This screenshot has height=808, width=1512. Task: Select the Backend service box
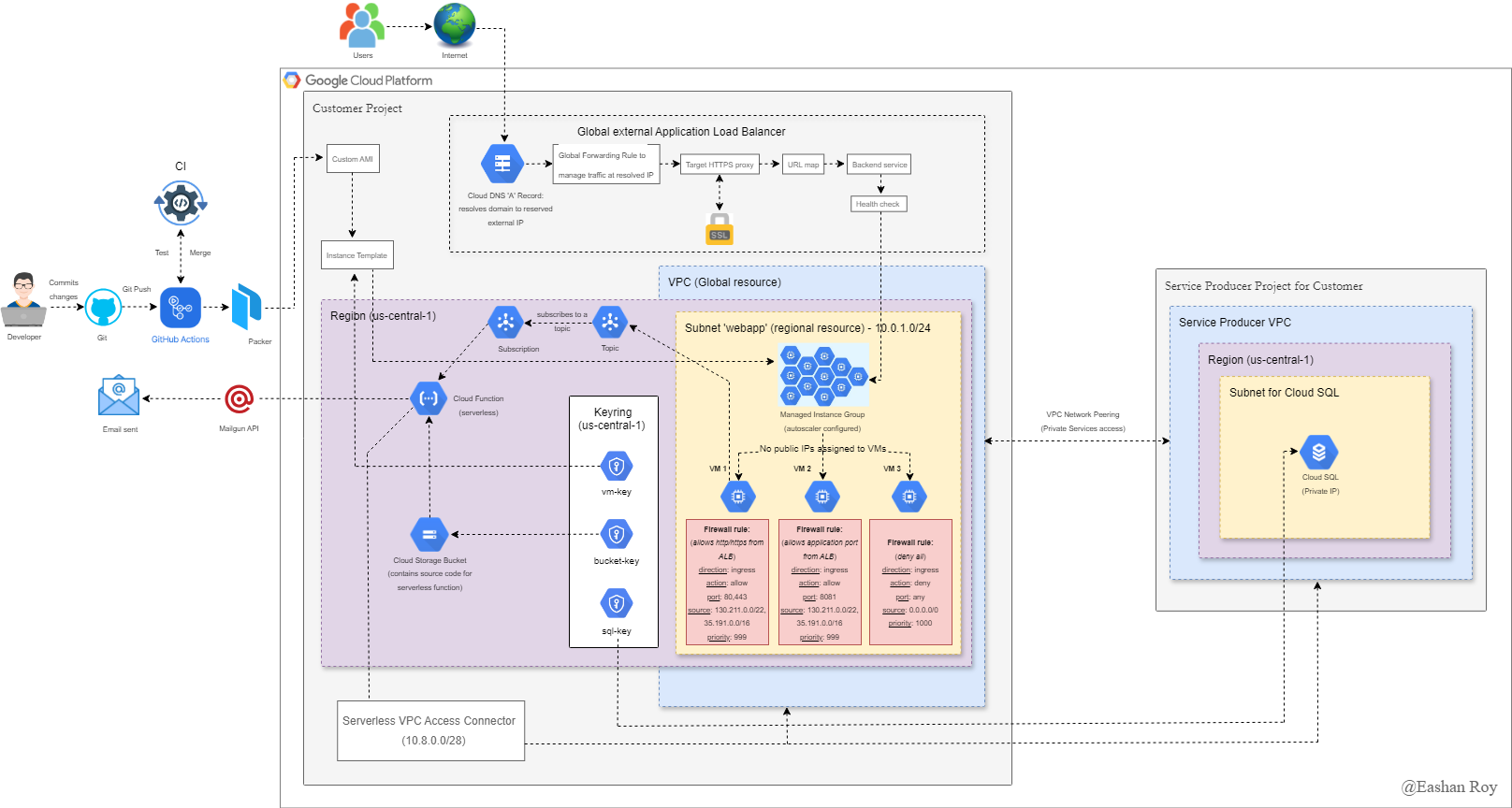pos(880,165)
